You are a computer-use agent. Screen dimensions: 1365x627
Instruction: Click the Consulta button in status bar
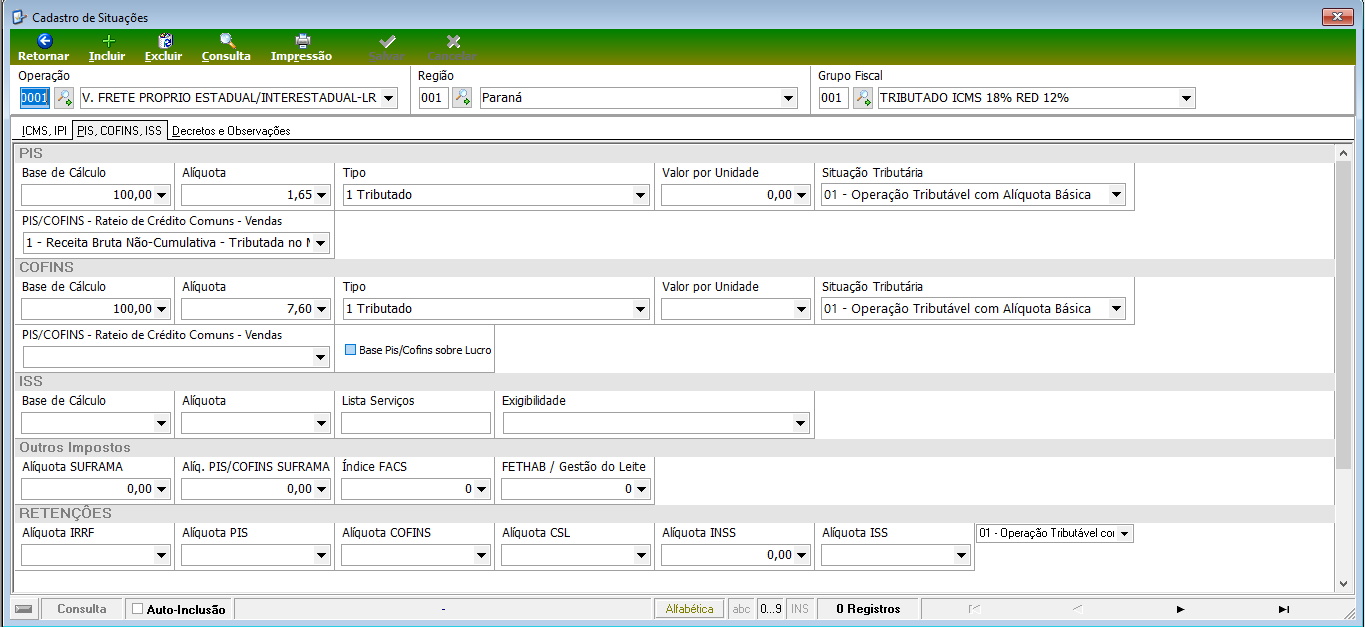tap(82, 609)
